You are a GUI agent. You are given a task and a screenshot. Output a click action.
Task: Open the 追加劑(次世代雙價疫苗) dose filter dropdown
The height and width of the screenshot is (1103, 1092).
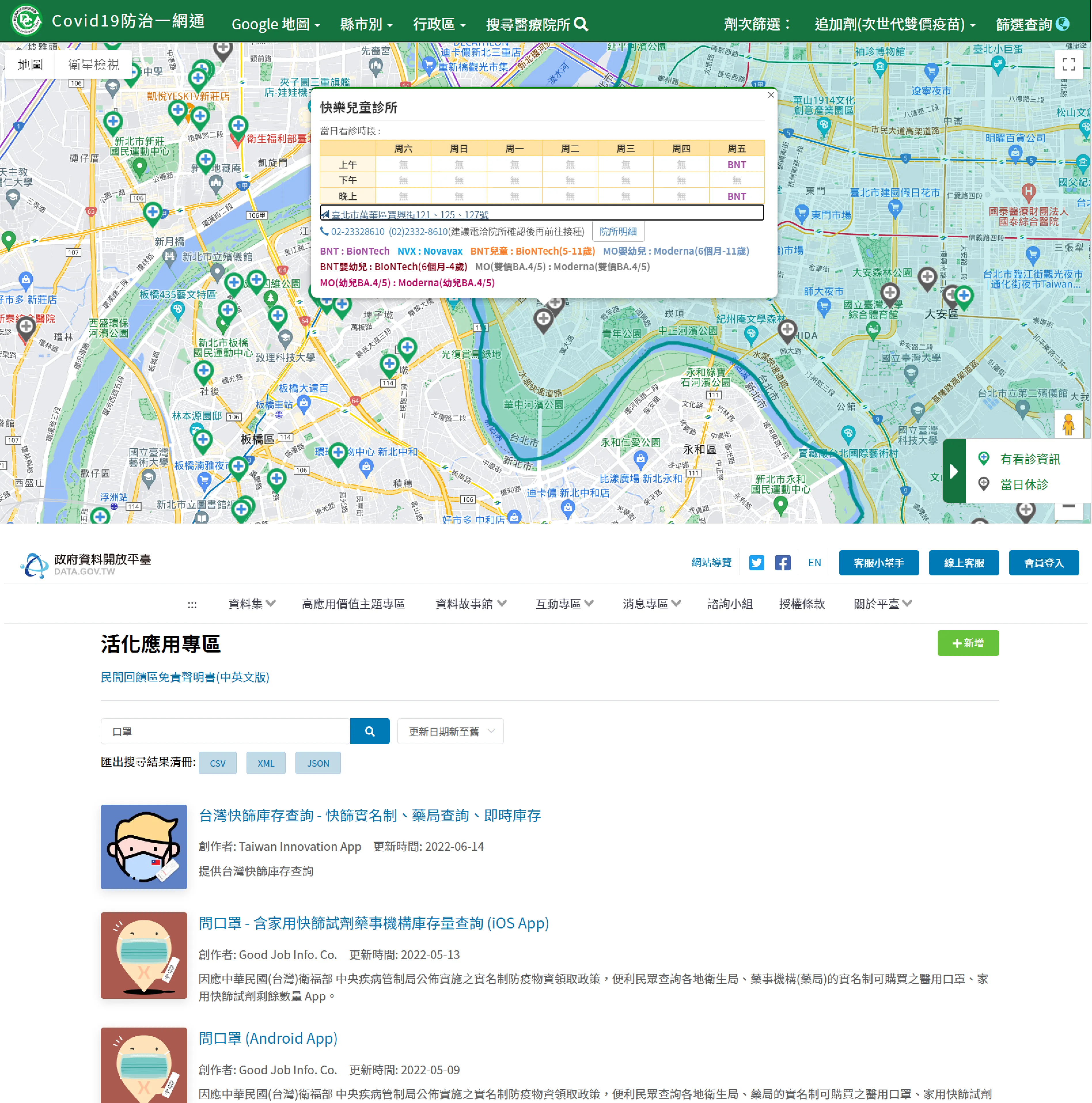click(894, 24)
